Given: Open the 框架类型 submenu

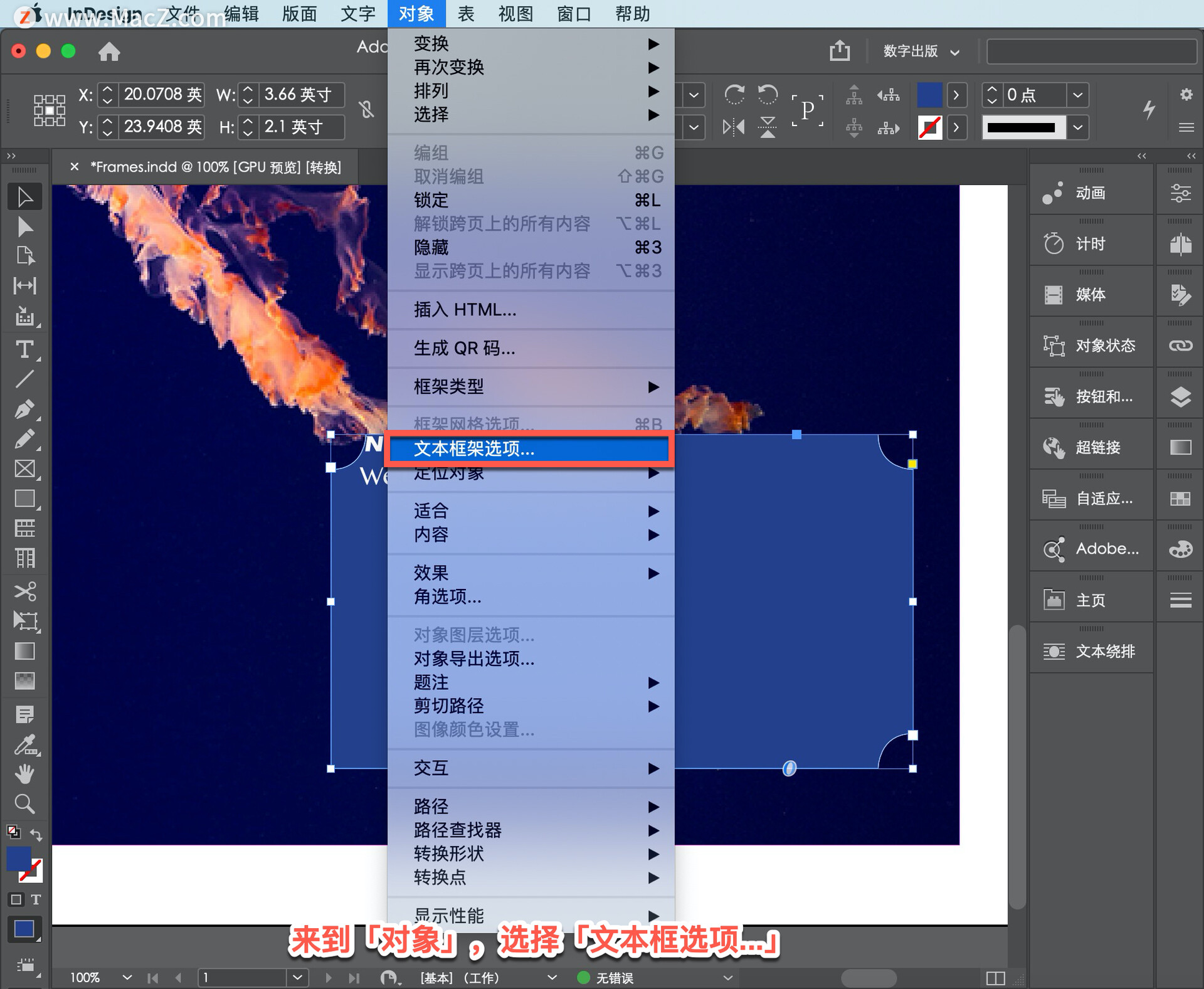Looking at the screenshot, I should coord(531,386).
